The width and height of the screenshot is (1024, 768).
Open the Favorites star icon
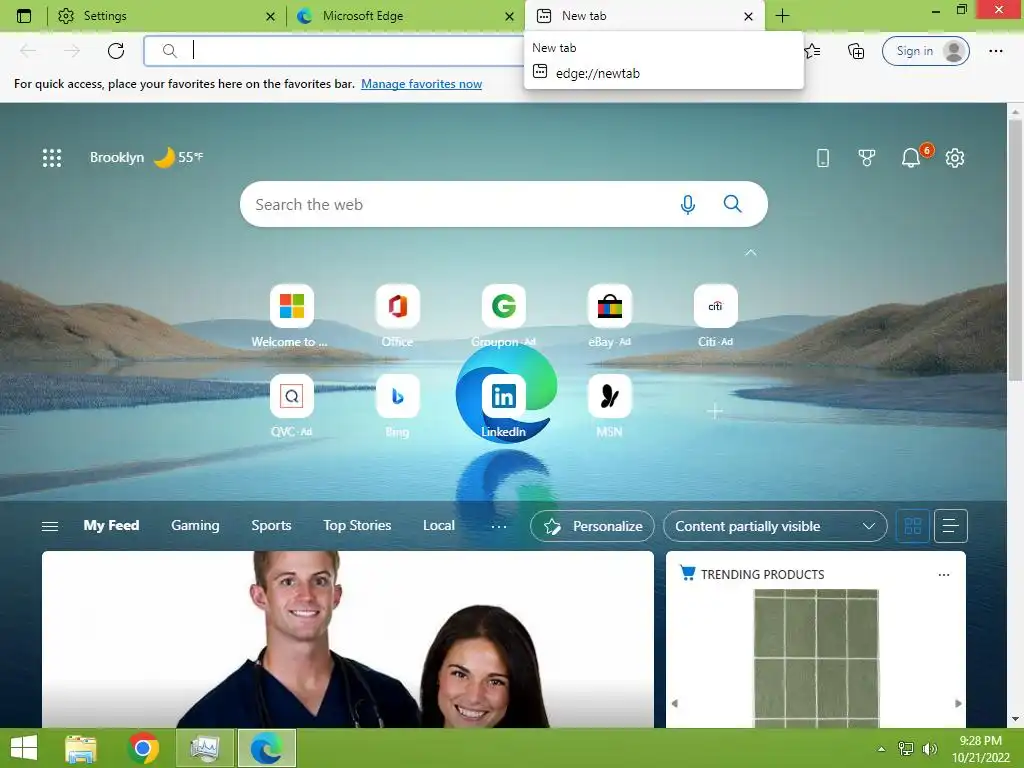point(813,50)
